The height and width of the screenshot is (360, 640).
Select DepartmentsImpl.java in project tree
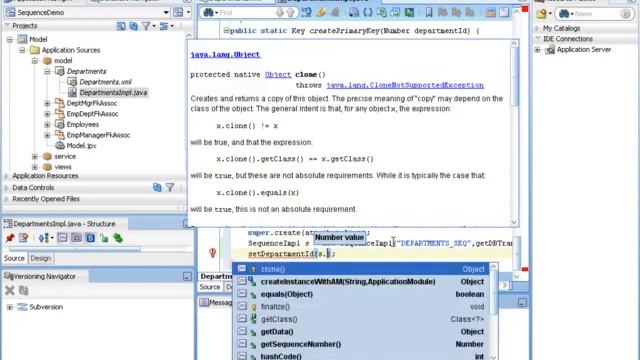click(x=113, y=93)
